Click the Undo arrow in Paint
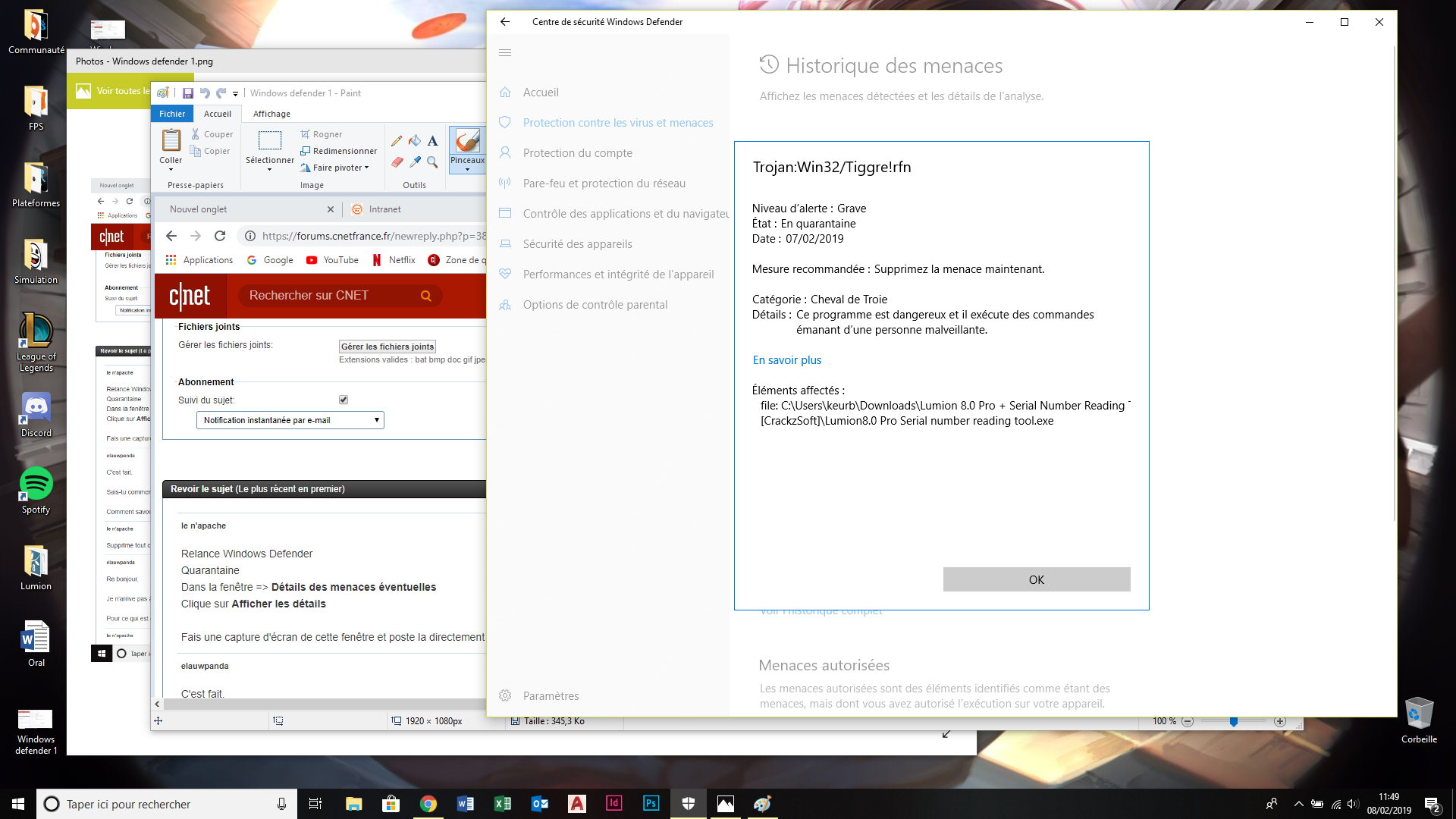The height and width of the screenshot is (819, 1456). tap(204, 93)
